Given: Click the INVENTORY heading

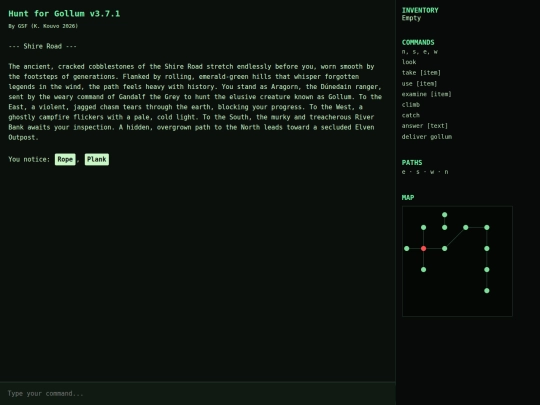Looking at the screenshot, I should pyautogui.click(x=420, y=10).
